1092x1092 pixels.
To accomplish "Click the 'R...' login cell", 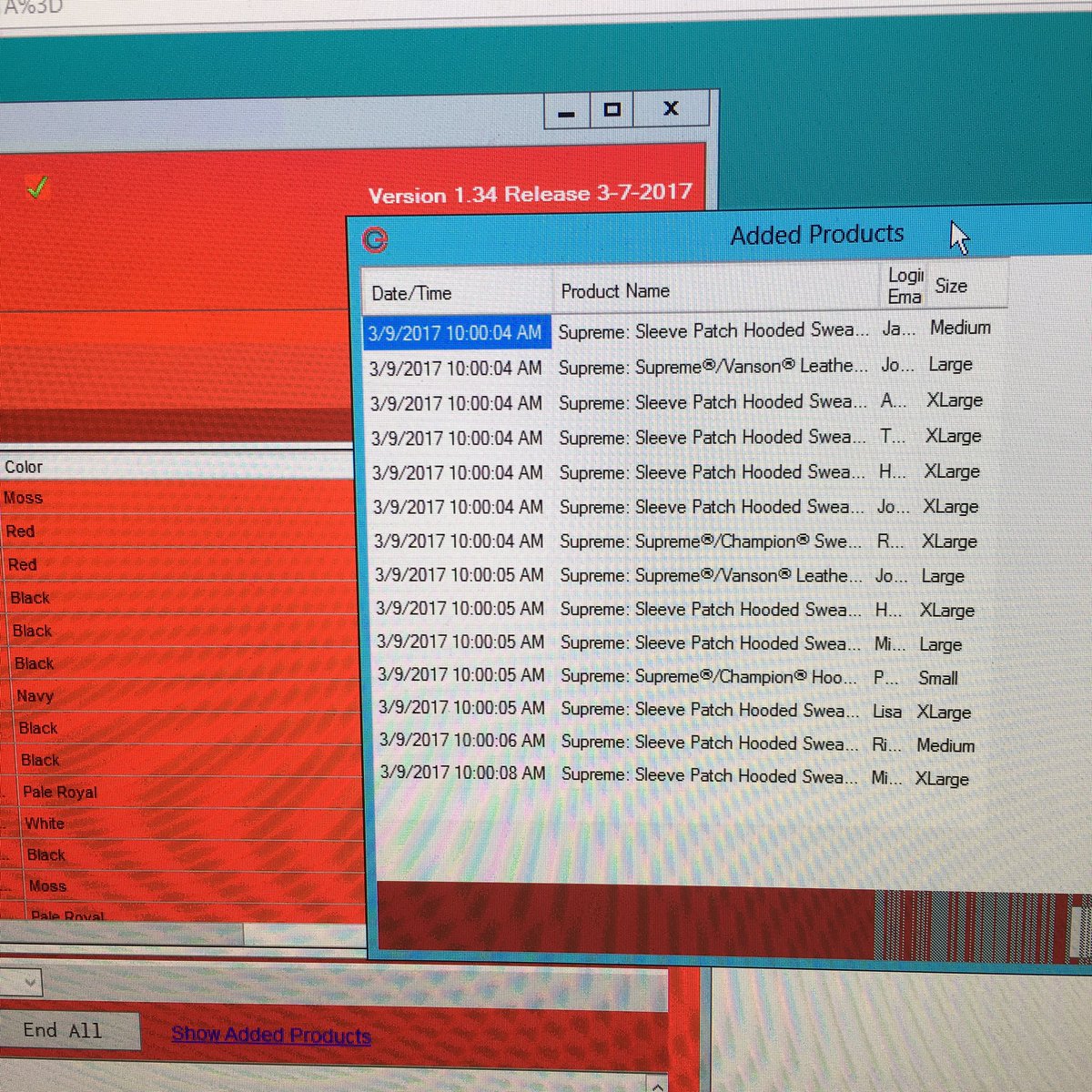I will [x=890, y=541].
